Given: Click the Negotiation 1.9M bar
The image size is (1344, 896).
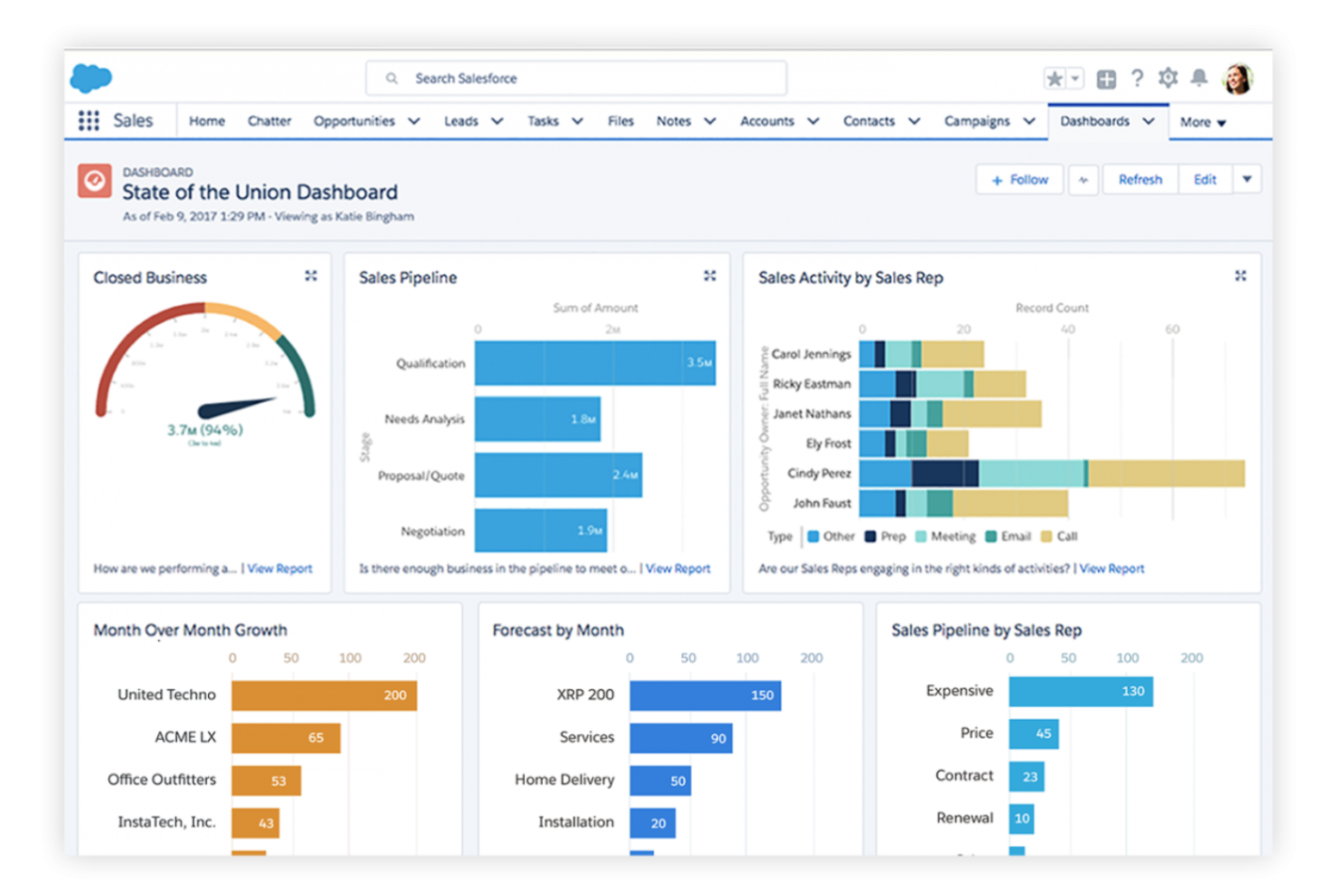Looking at the screenshot, I should [541, 530].
